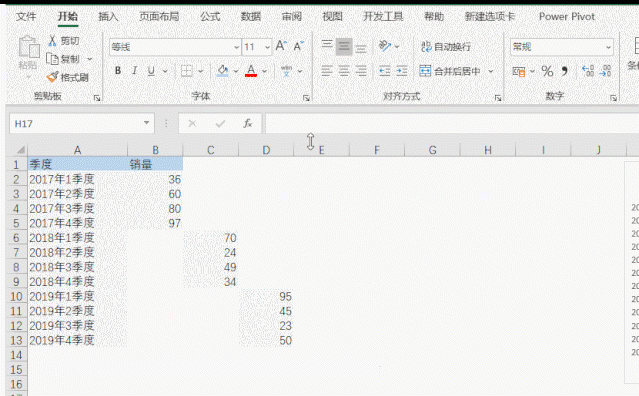Toggle Bold formatting
This screenshot has height=396, width=639.
[118, 71]
